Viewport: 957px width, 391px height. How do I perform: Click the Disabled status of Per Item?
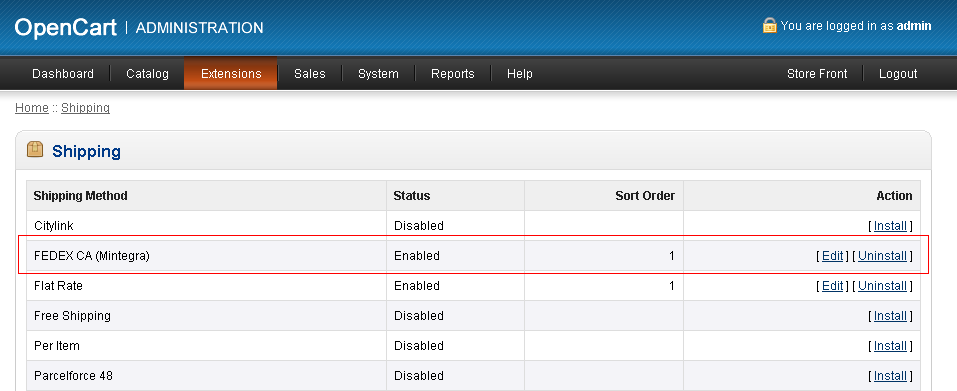click(419, 345)
